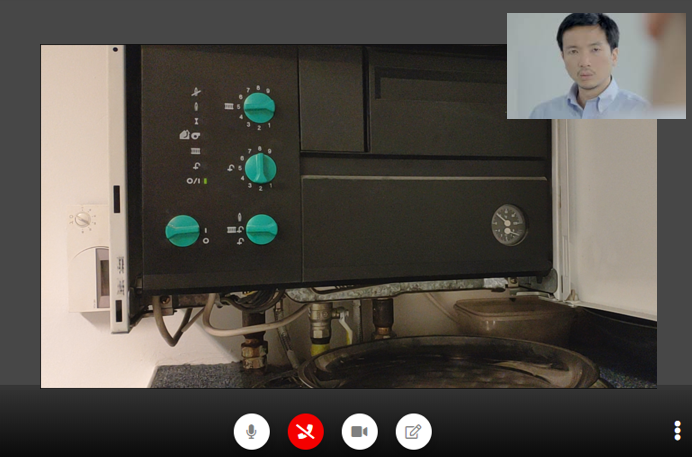The width and height of the screenshot is (692, 457).
Task: Mute the microphone
Action: (x=251, y=432)
